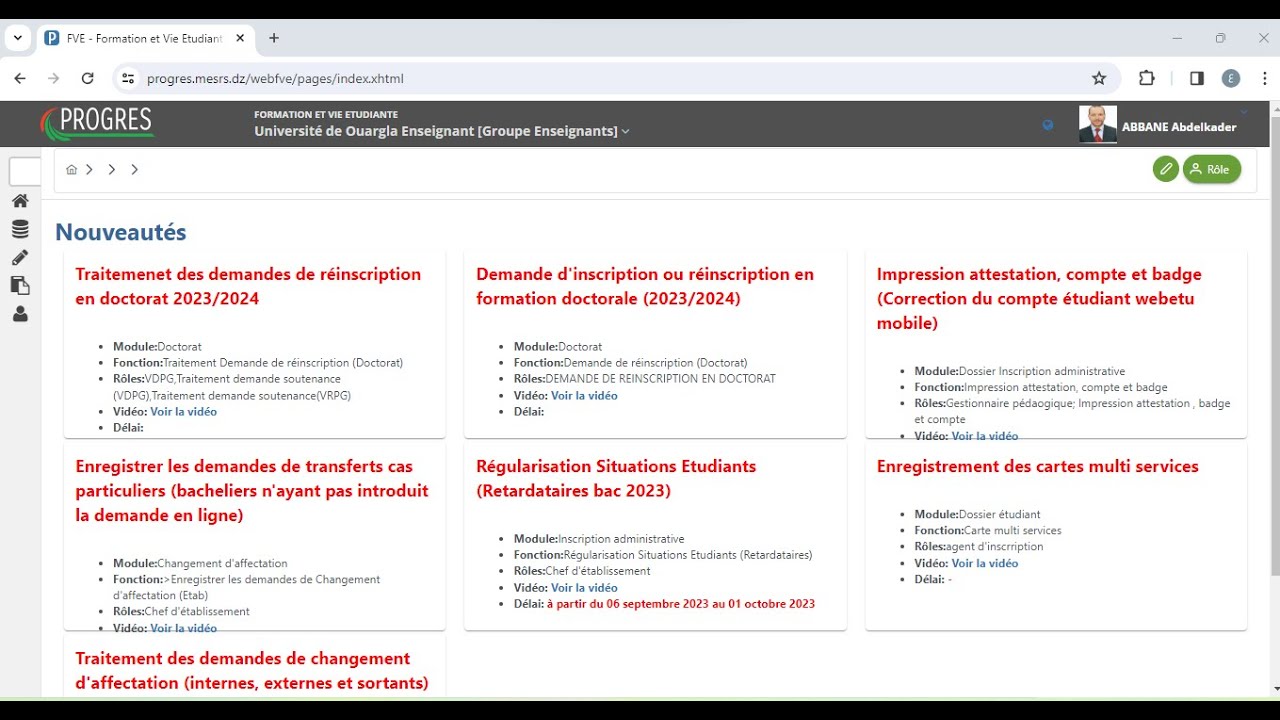
Task: Open the tab search dropdown arrow
Action: pyautogui.click(x=17, y=38)
